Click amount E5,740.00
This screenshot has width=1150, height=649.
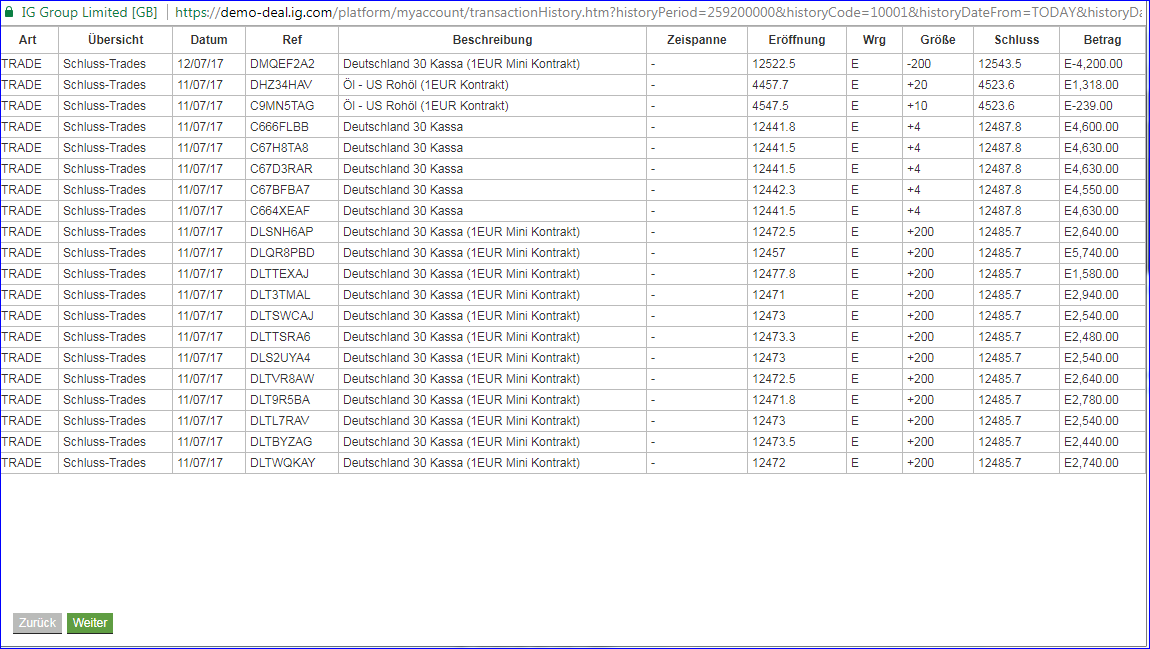1091,253
